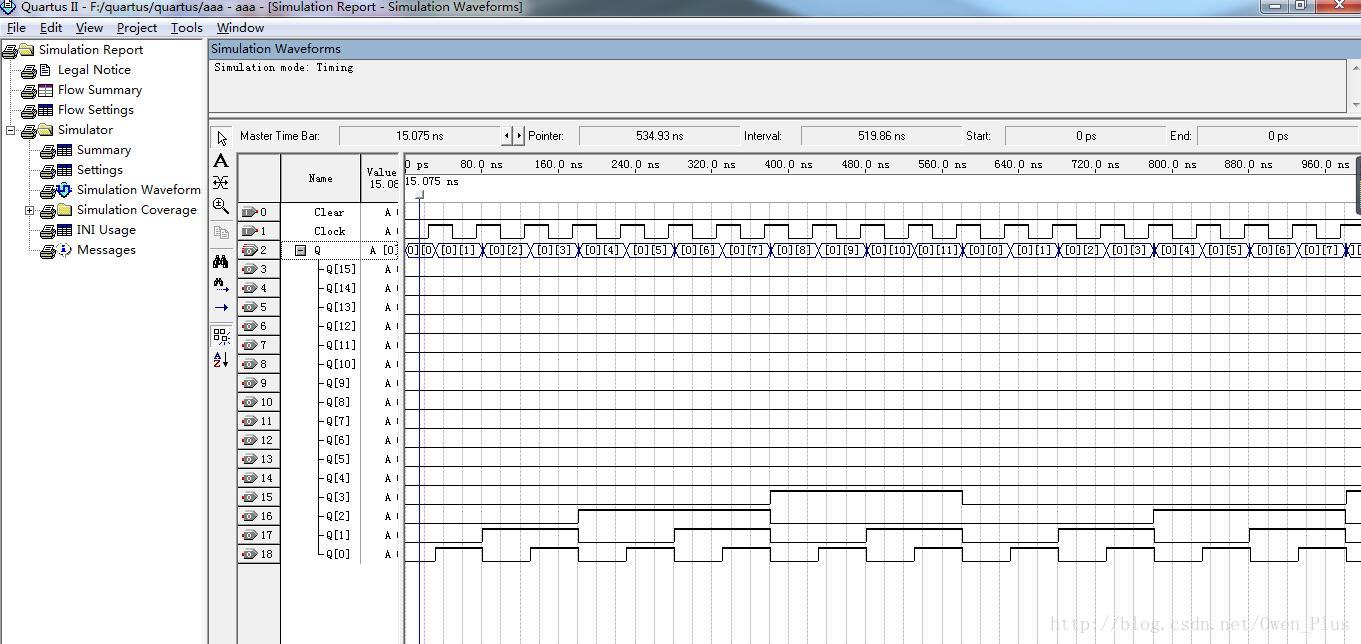Open Simulator Settings report
Image resolution: width=1361 pixels, height=644 pixels.
pyautogui.click(x=100, y=170)
